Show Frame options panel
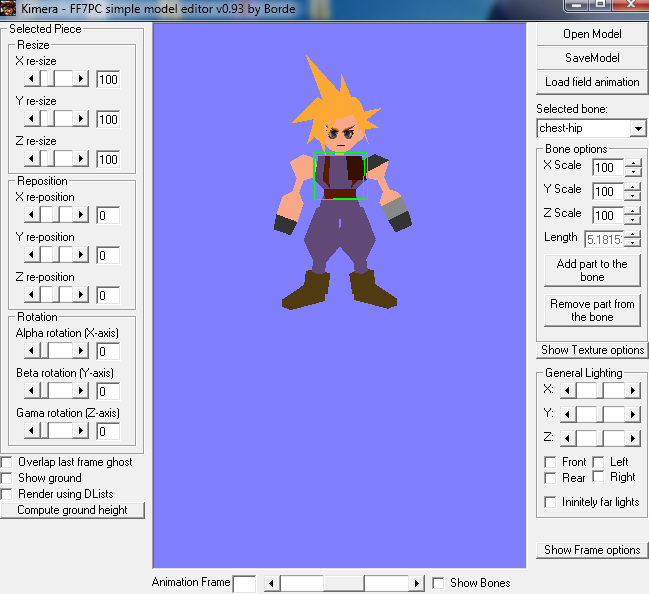The image size is (649, 594). [x=592, y=550]
